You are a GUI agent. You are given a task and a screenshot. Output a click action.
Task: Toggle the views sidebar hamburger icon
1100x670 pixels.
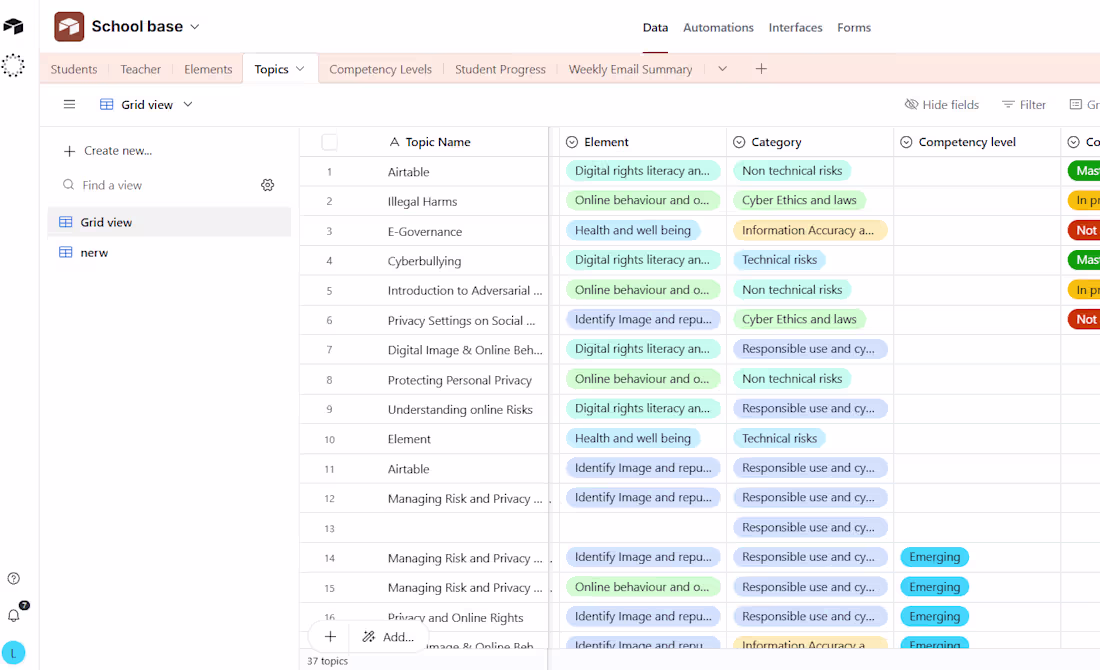point(69,104)
